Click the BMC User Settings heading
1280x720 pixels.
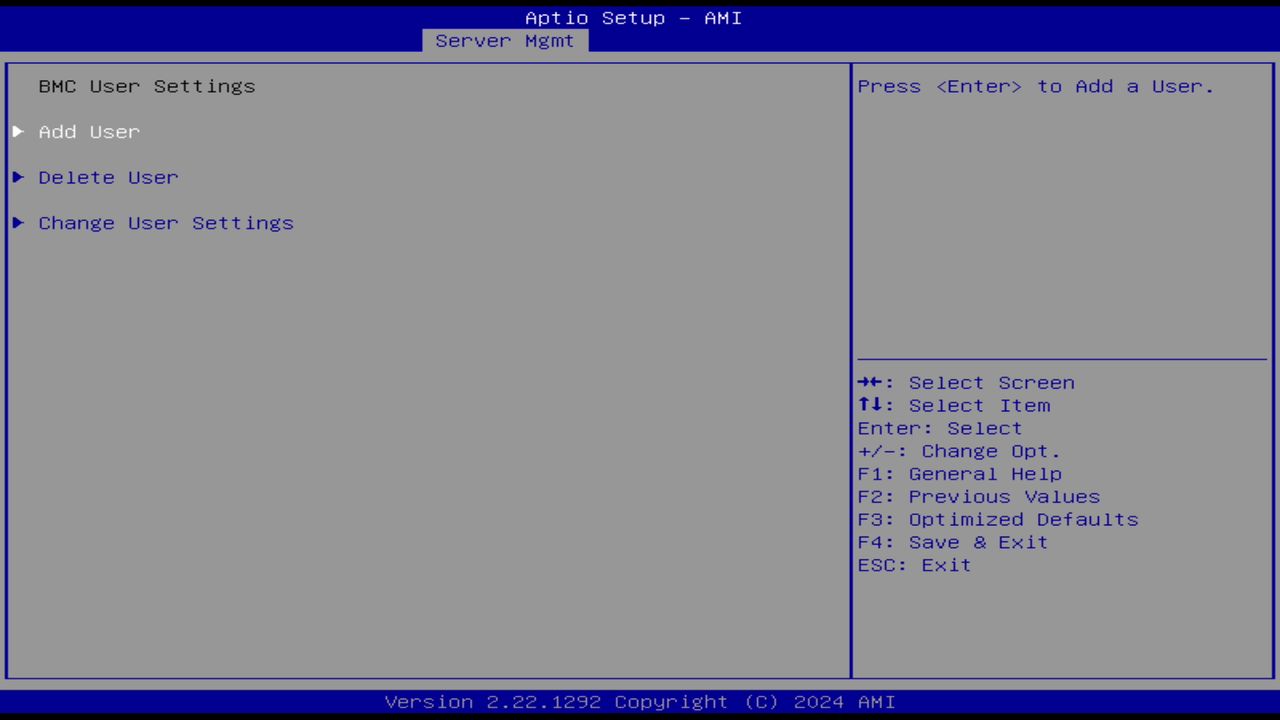(147, 87)
